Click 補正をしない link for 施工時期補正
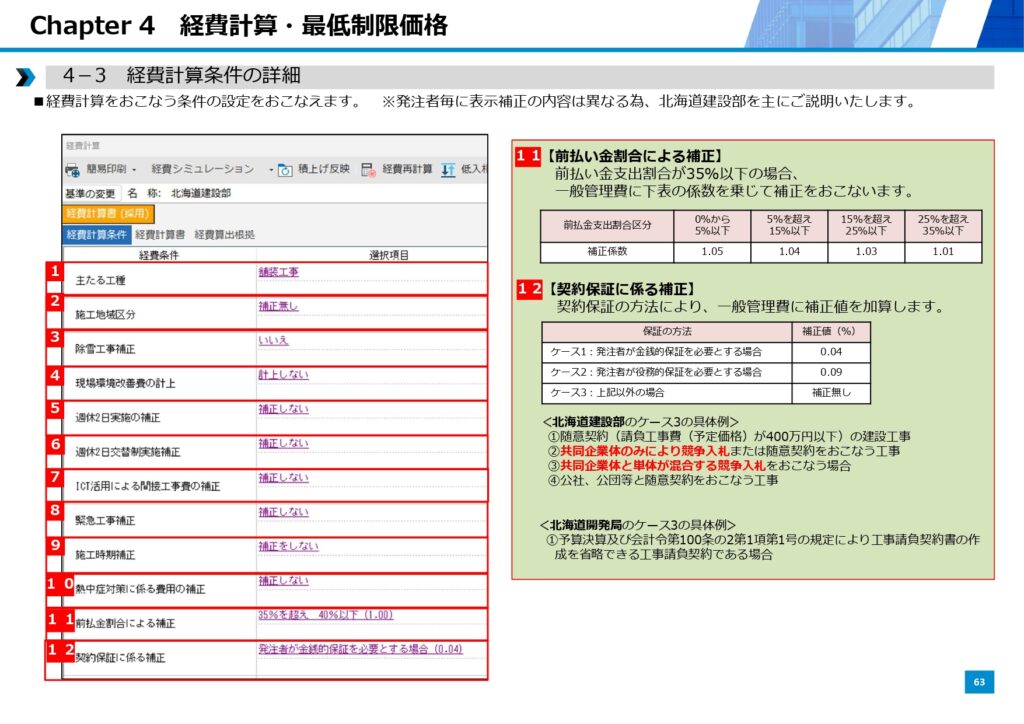The width and height of the screenshot is (1024, 724). (288, 546)
